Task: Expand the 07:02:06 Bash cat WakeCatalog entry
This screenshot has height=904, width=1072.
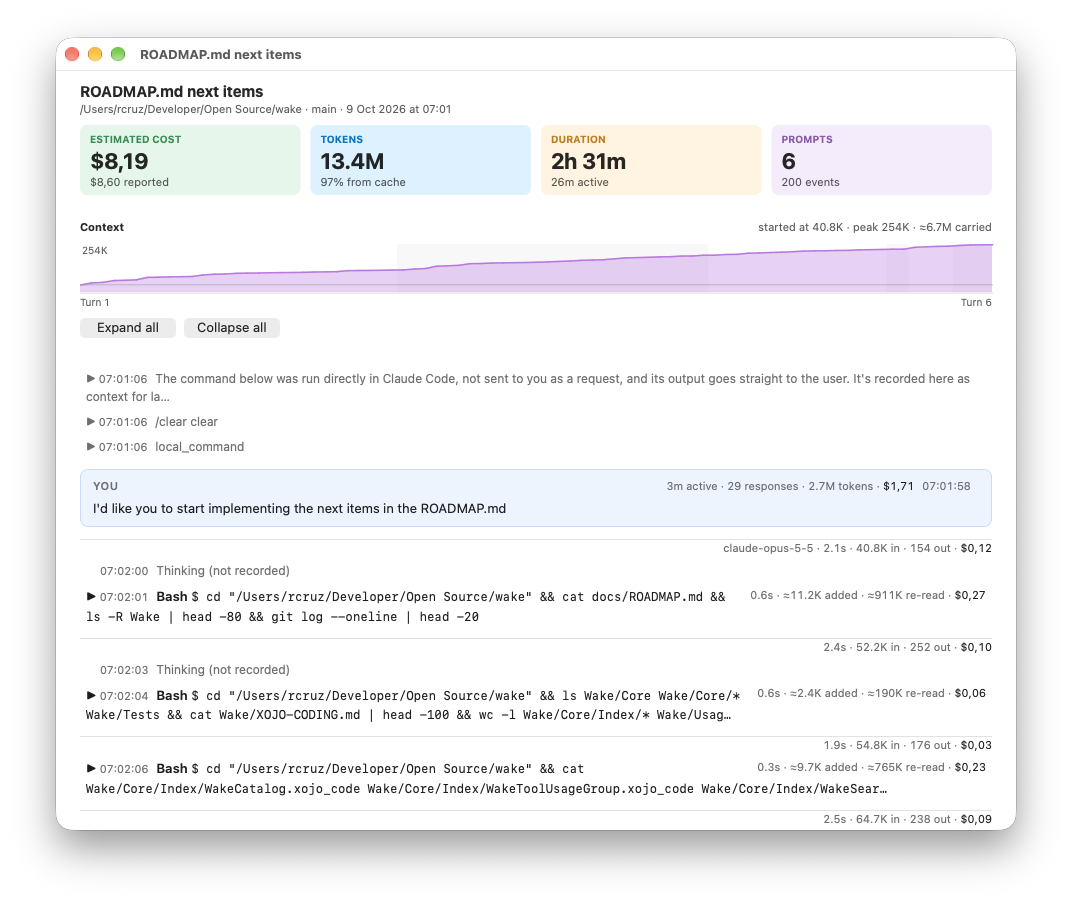Action: [90, 769]
